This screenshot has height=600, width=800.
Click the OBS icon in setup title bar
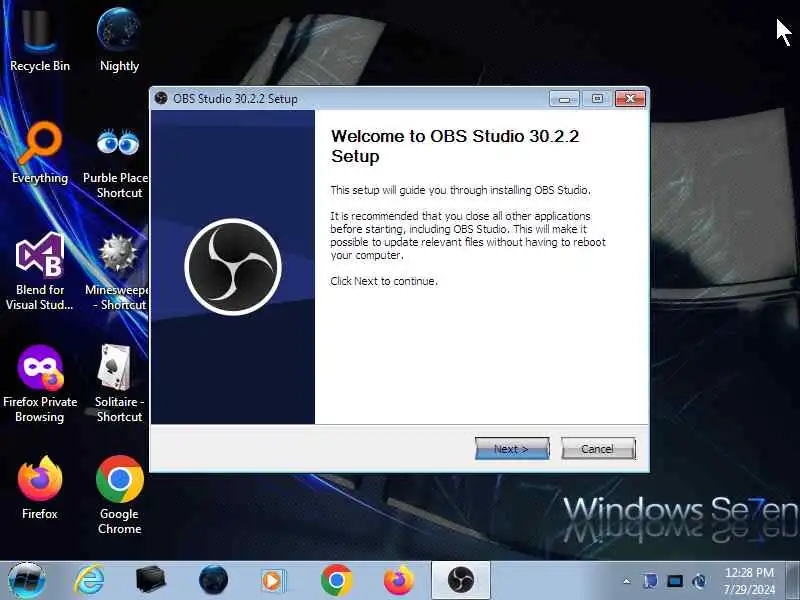pos(161,98)
